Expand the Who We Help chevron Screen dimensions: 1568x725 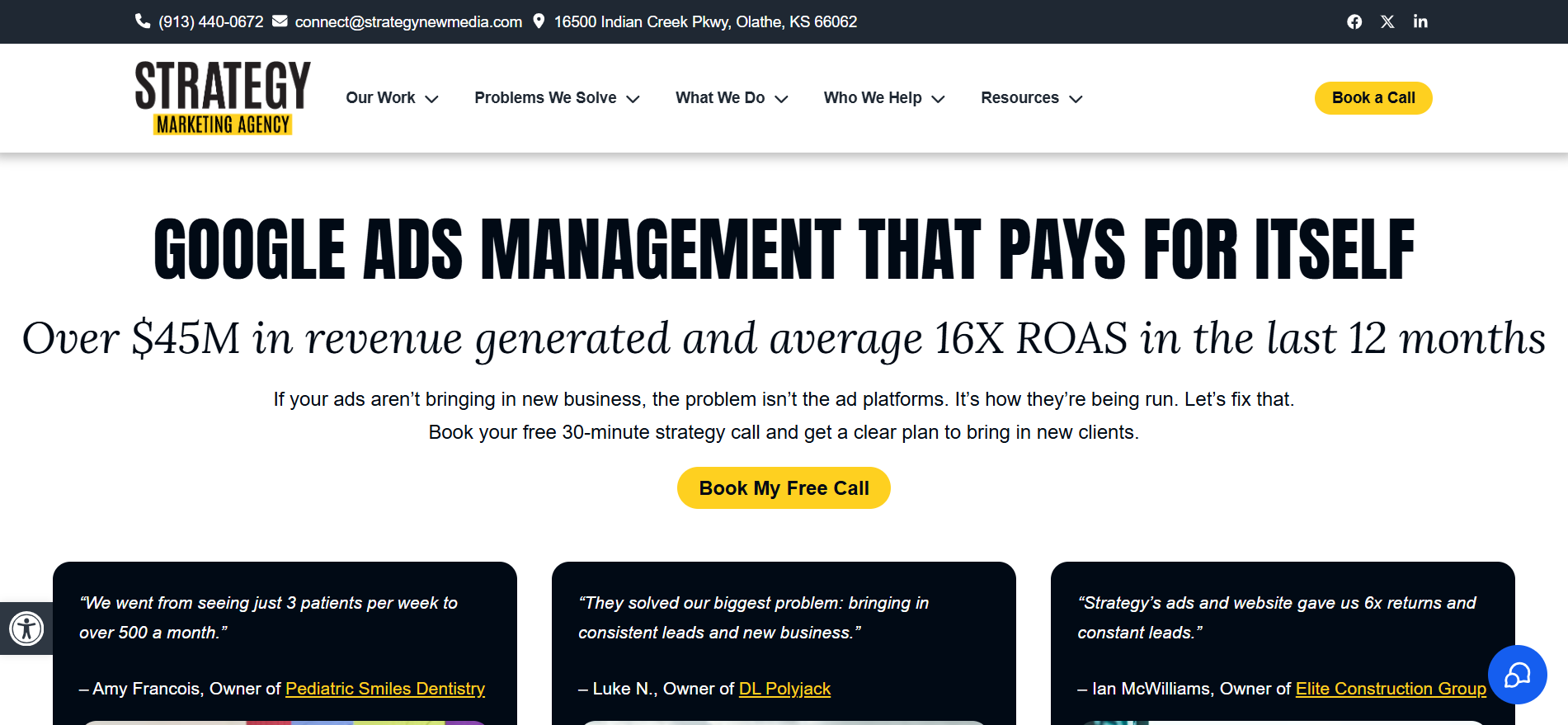(938, 99)
